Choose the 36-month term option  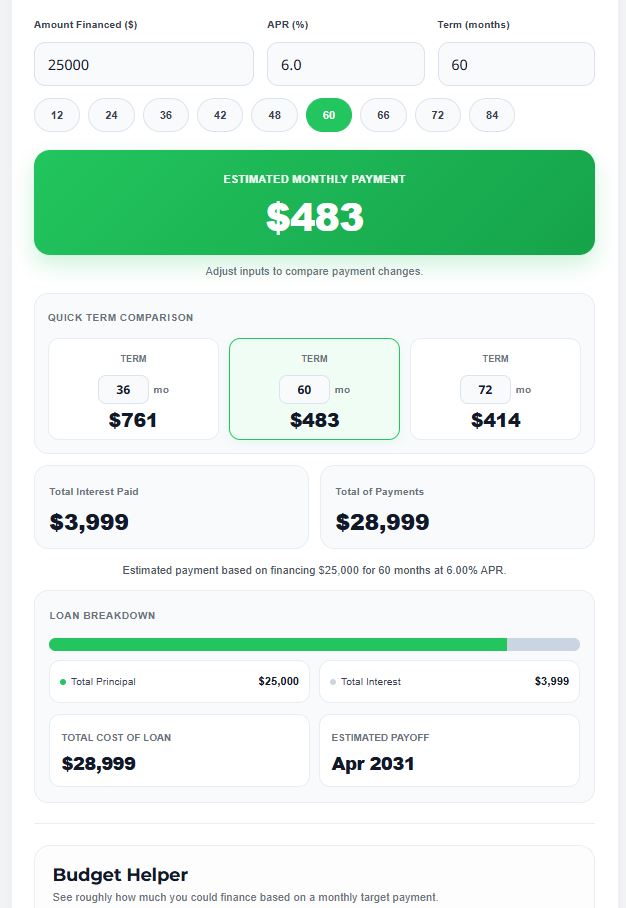(x=166, y=115)
